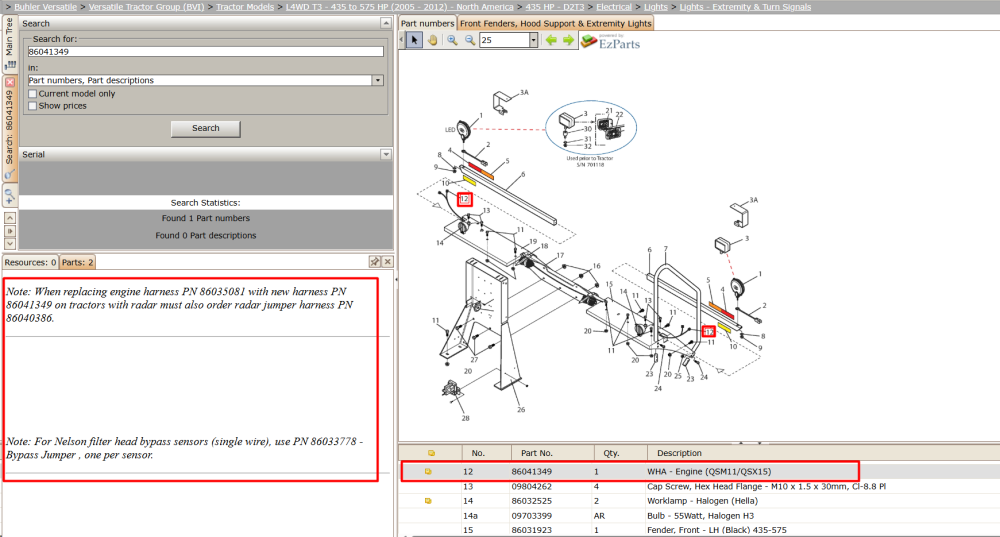Image resolution: width=1000 pixels, height=537 pixels.
Task: Open the Electrical breadcrumb link
Action: tap(614, 6)
